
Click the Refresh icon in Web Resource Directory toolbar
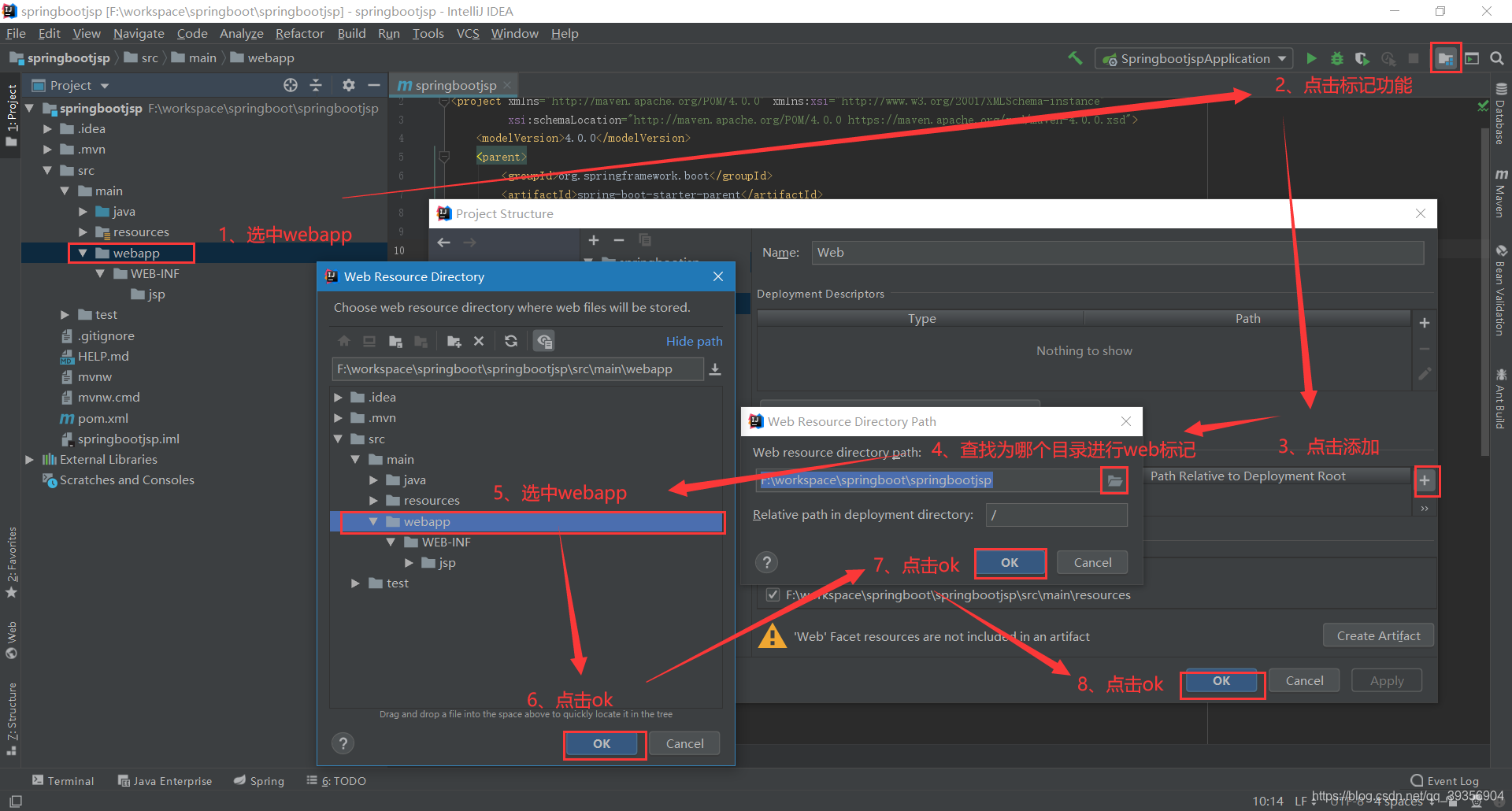[x=511, y=341]
